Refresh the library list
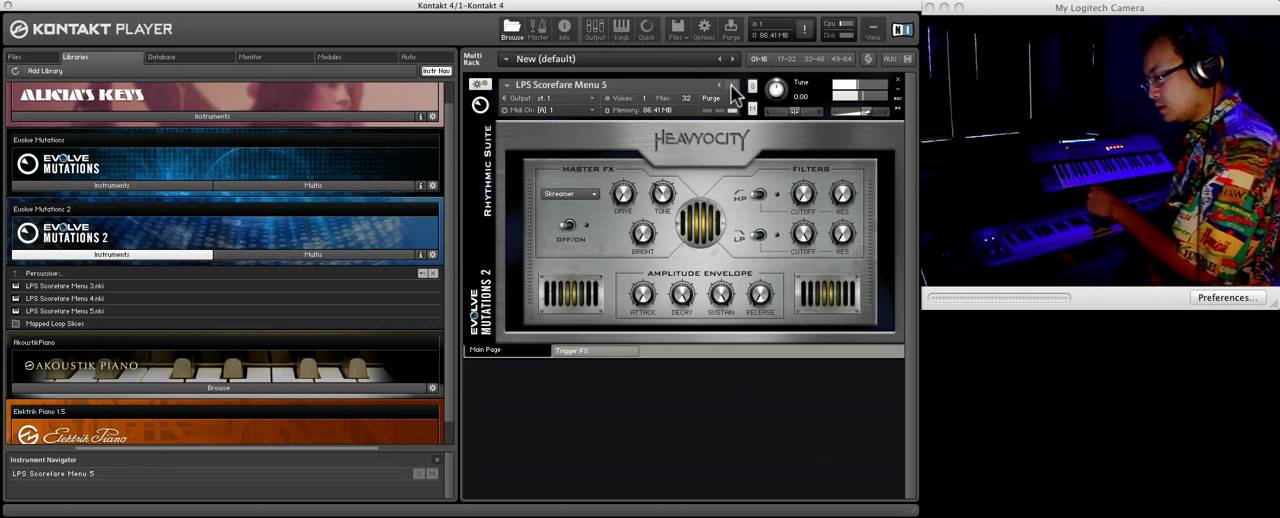The height and width of the screenshot is (518, 1280). [x=15, y=71]
